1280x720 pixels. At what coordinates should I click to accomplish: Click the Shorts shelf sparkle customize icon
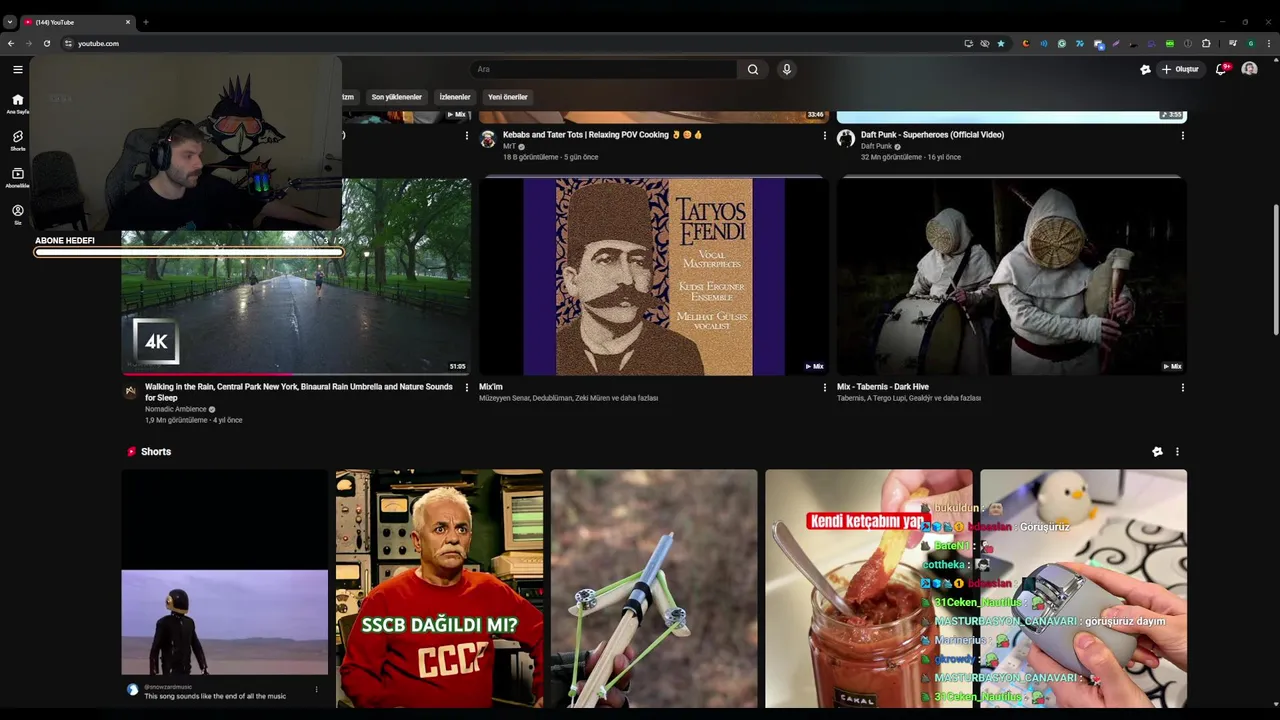pos(1157,452)
